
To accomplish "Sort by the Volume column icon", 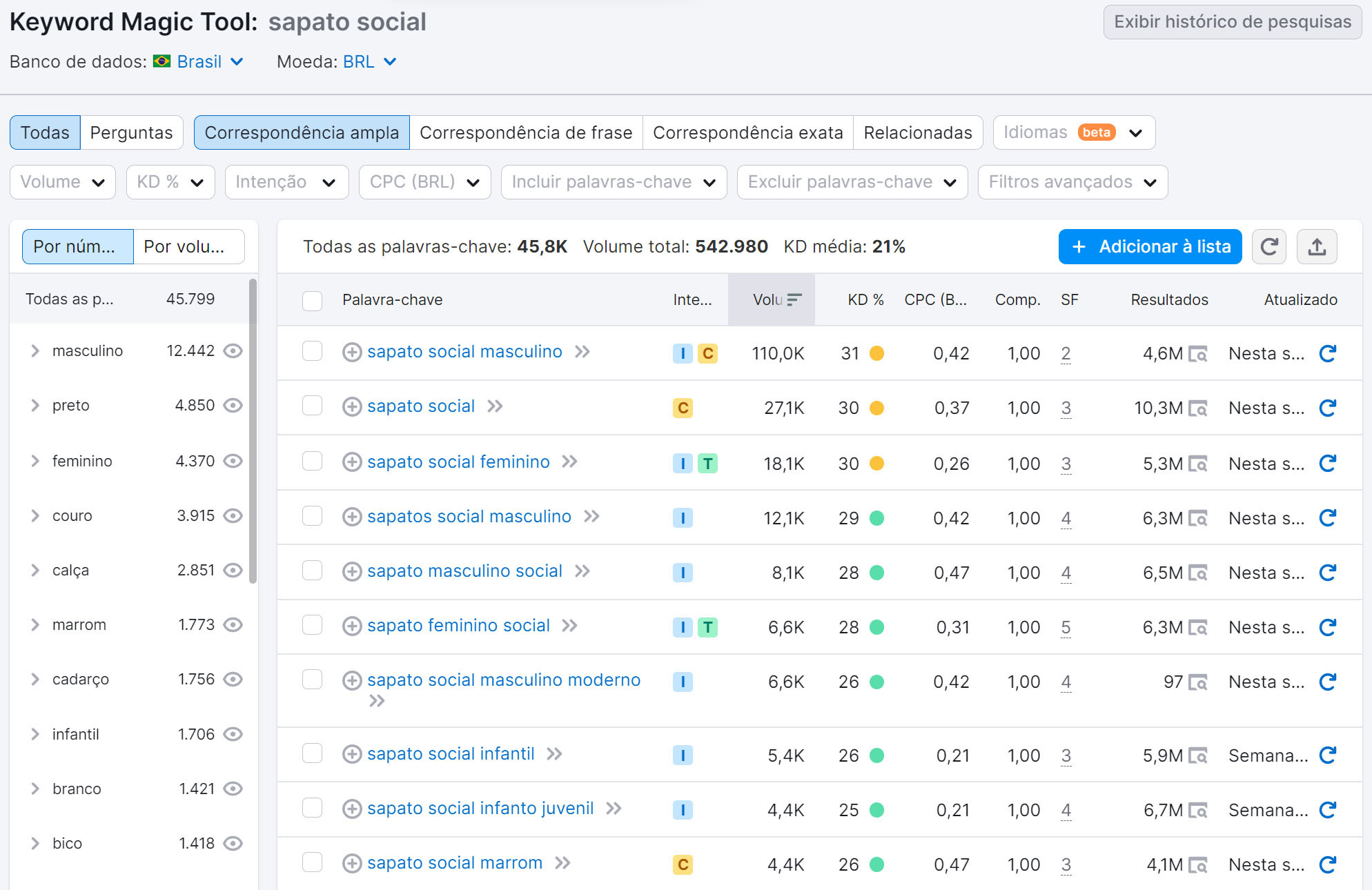I will (795, 299).
